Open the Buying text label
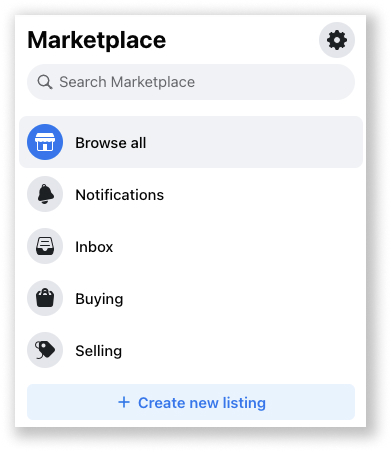The image size is (391, 452). click(x=99, y=299)
